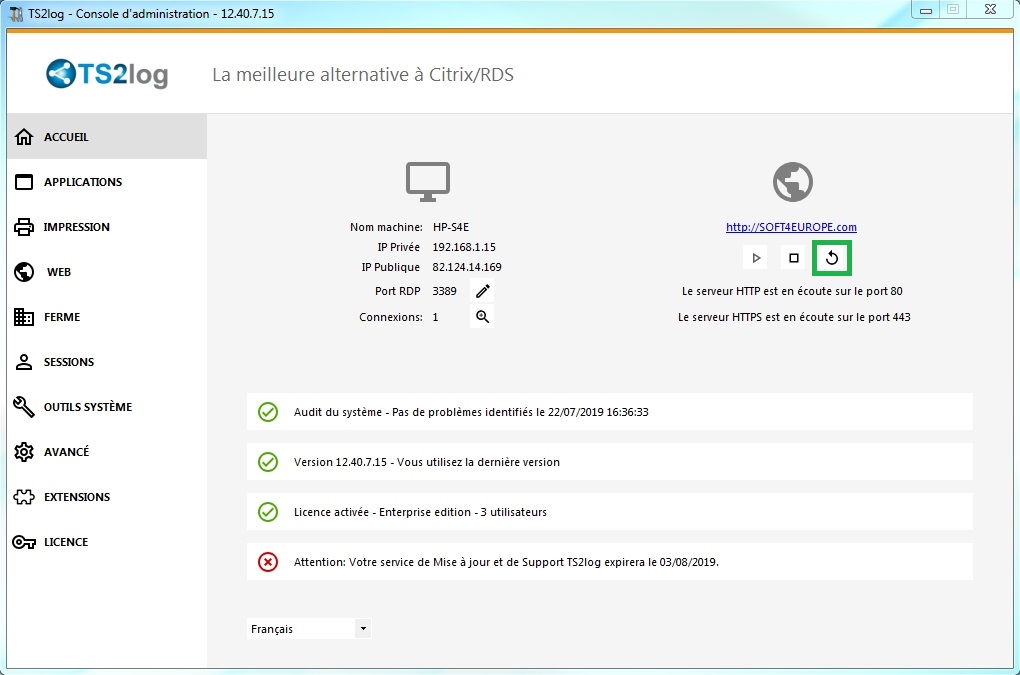This screenshot has height=675, width=1020.
Task: Click the window icon beside Applications
Action: (24, 182)
